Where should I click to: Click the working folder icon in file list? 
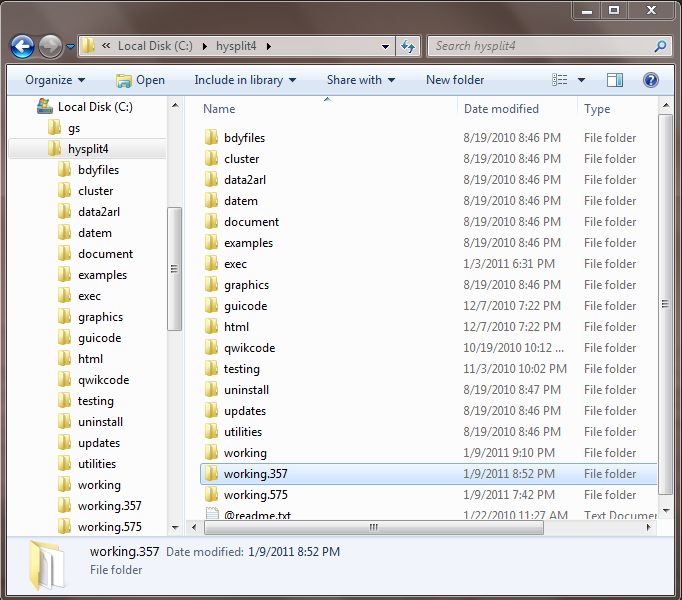[211, 453]
